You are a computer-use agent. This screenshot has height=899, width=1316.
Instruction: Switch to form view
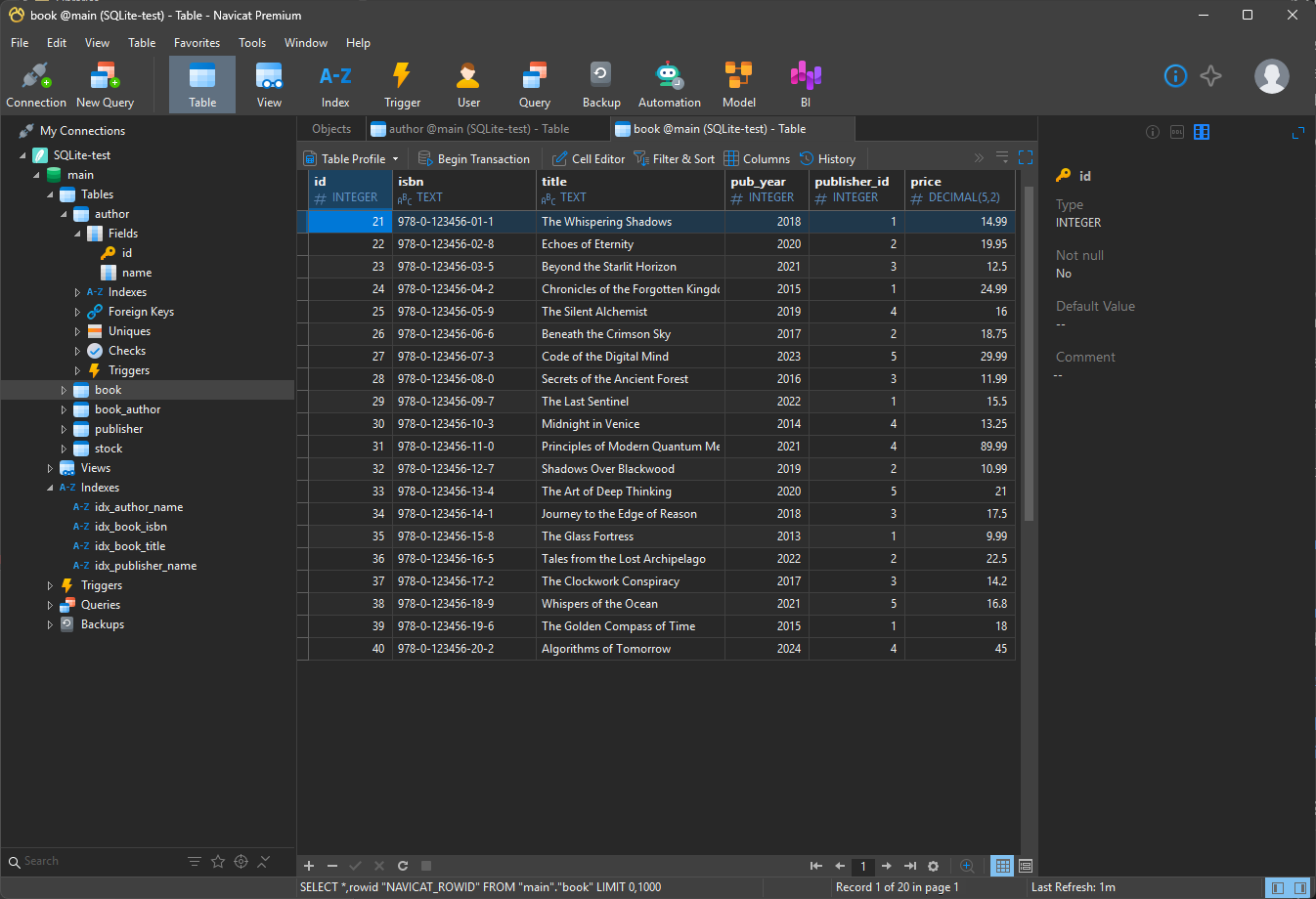tap(1026, 866)
